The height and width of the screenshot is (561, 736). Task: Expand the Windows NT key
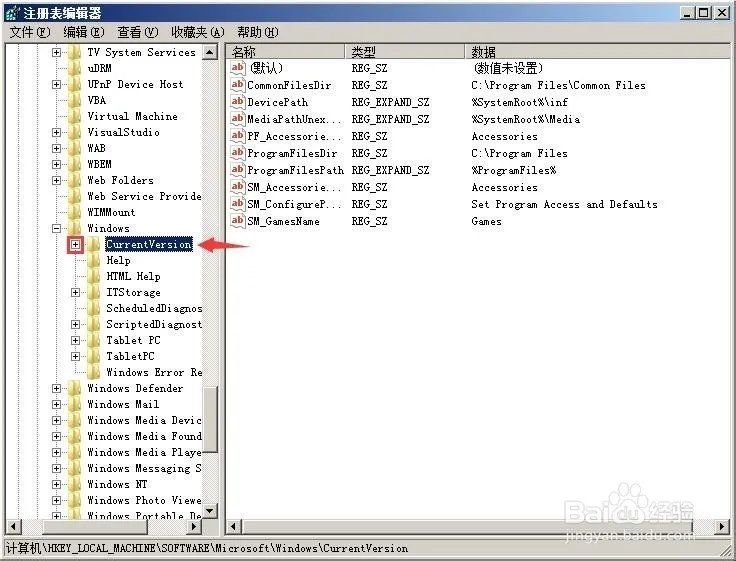pyautogui.click(x=56, y=484)
